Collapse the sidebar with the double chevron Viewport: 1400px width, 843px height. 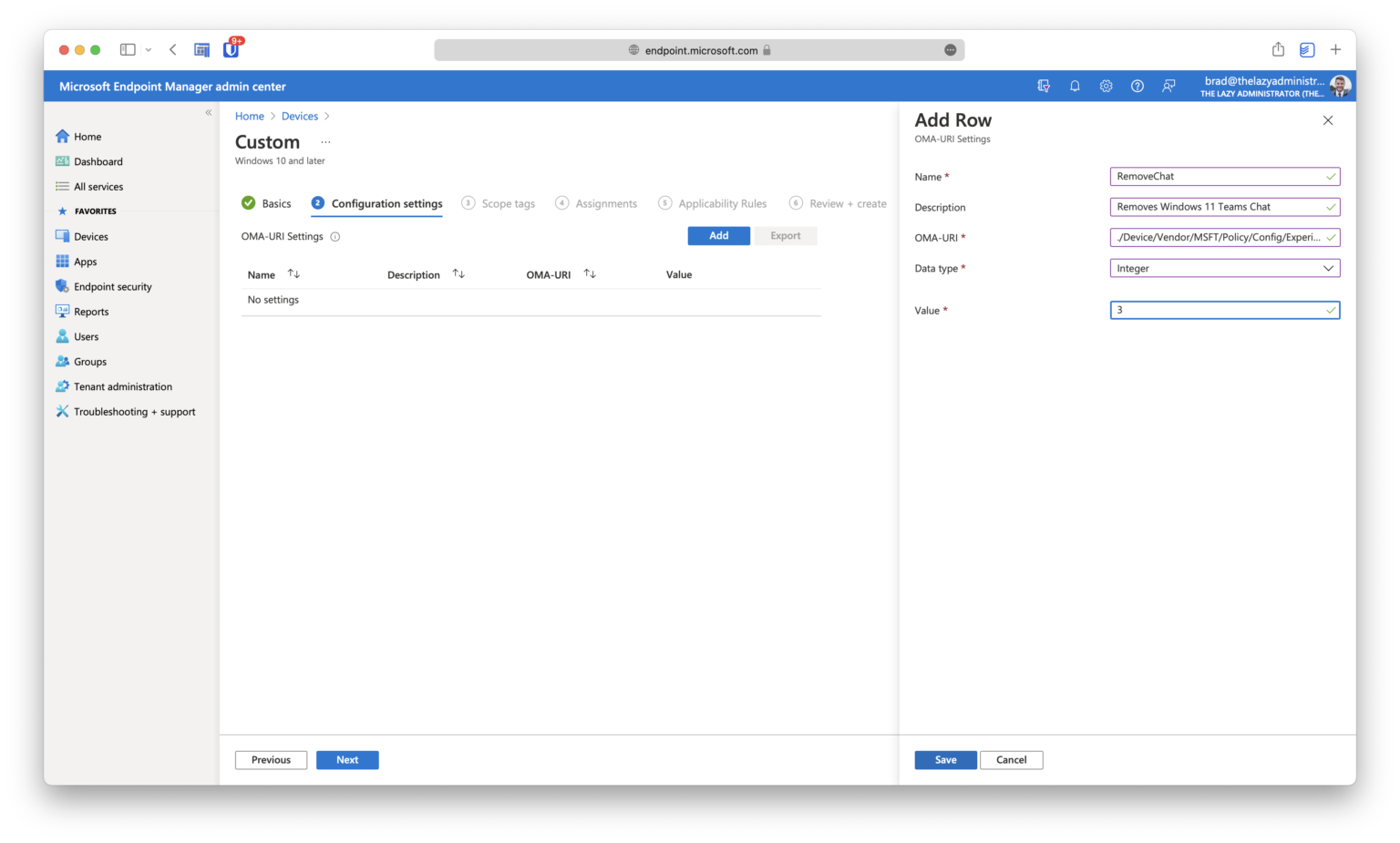click(x=209, y=113)
